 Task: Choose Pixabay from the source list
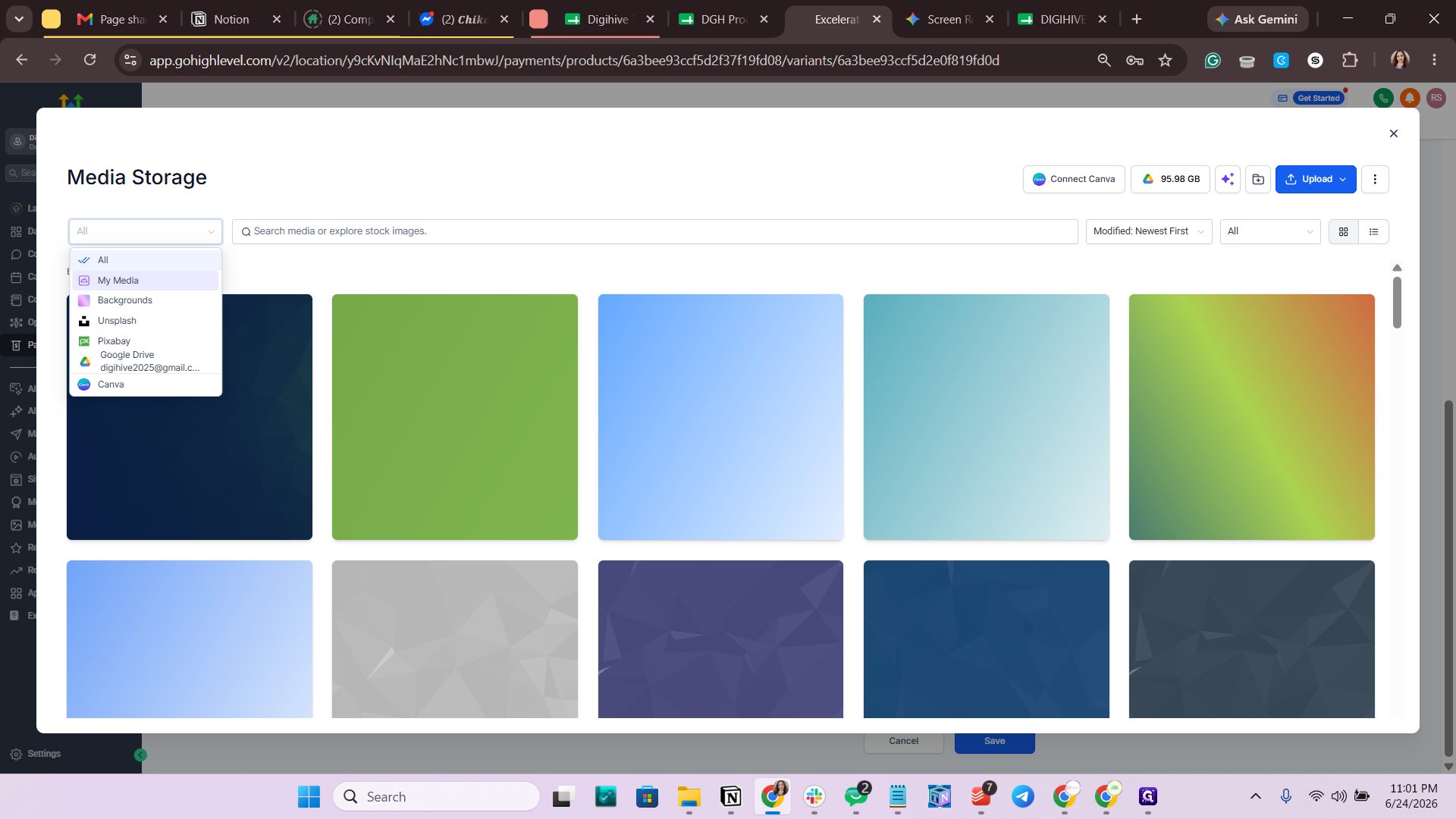click(x=146, y=341)
